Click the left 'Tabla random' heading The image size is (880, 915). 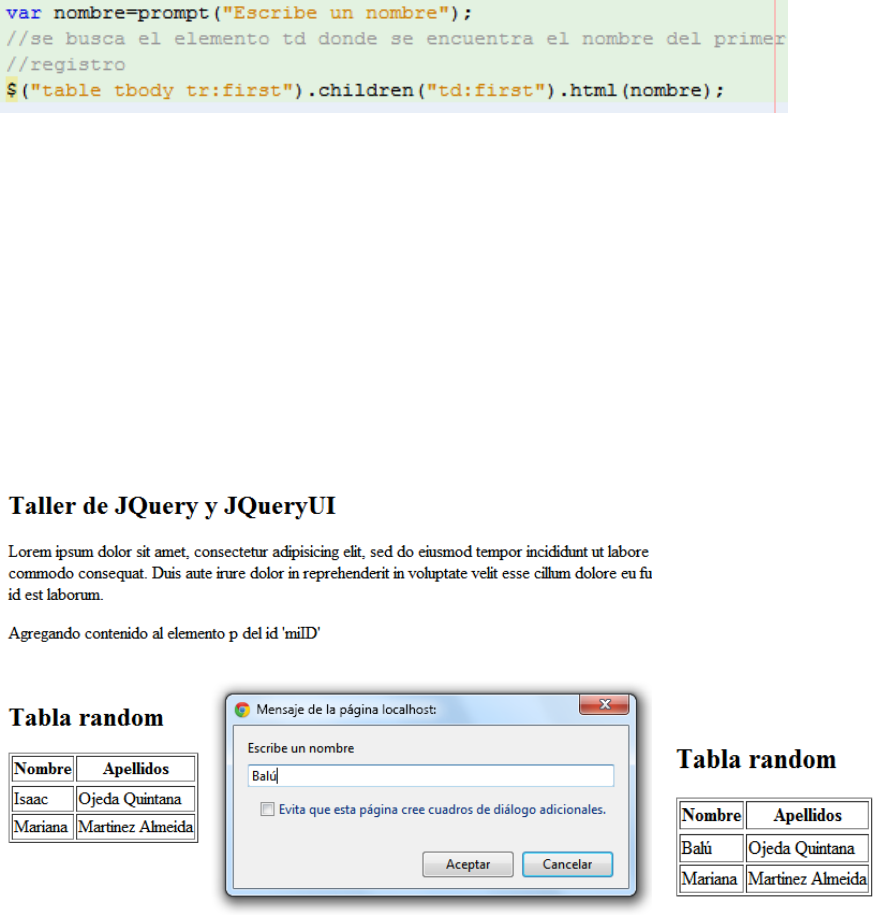click(86, 718)
